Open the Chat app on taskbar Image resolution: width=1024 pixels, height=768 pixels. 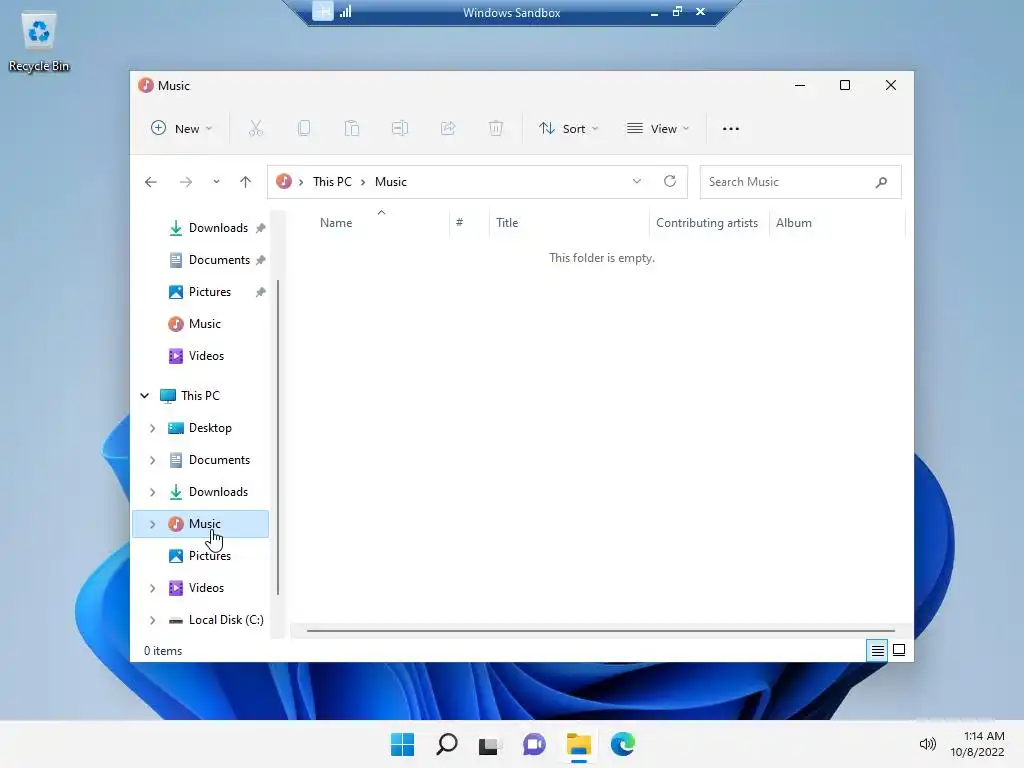[x=534, y=744]
